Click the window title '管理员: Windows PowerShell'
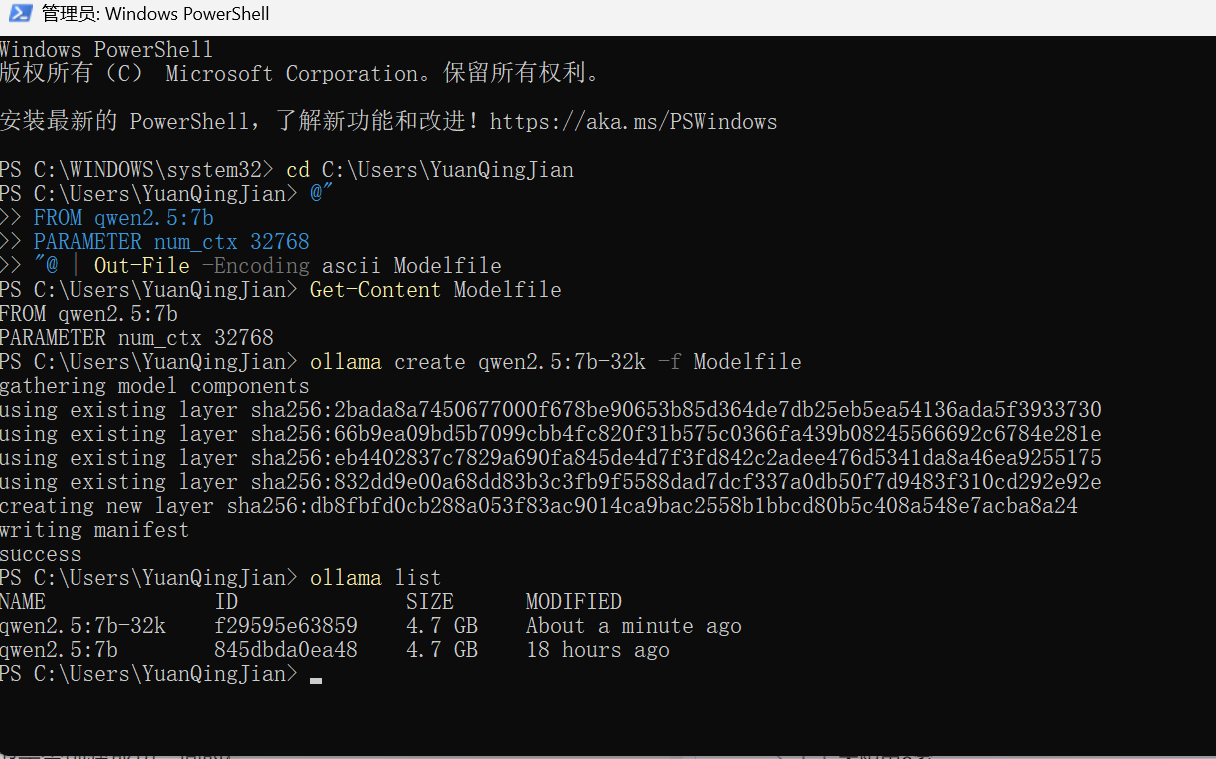 pos(155,14)
